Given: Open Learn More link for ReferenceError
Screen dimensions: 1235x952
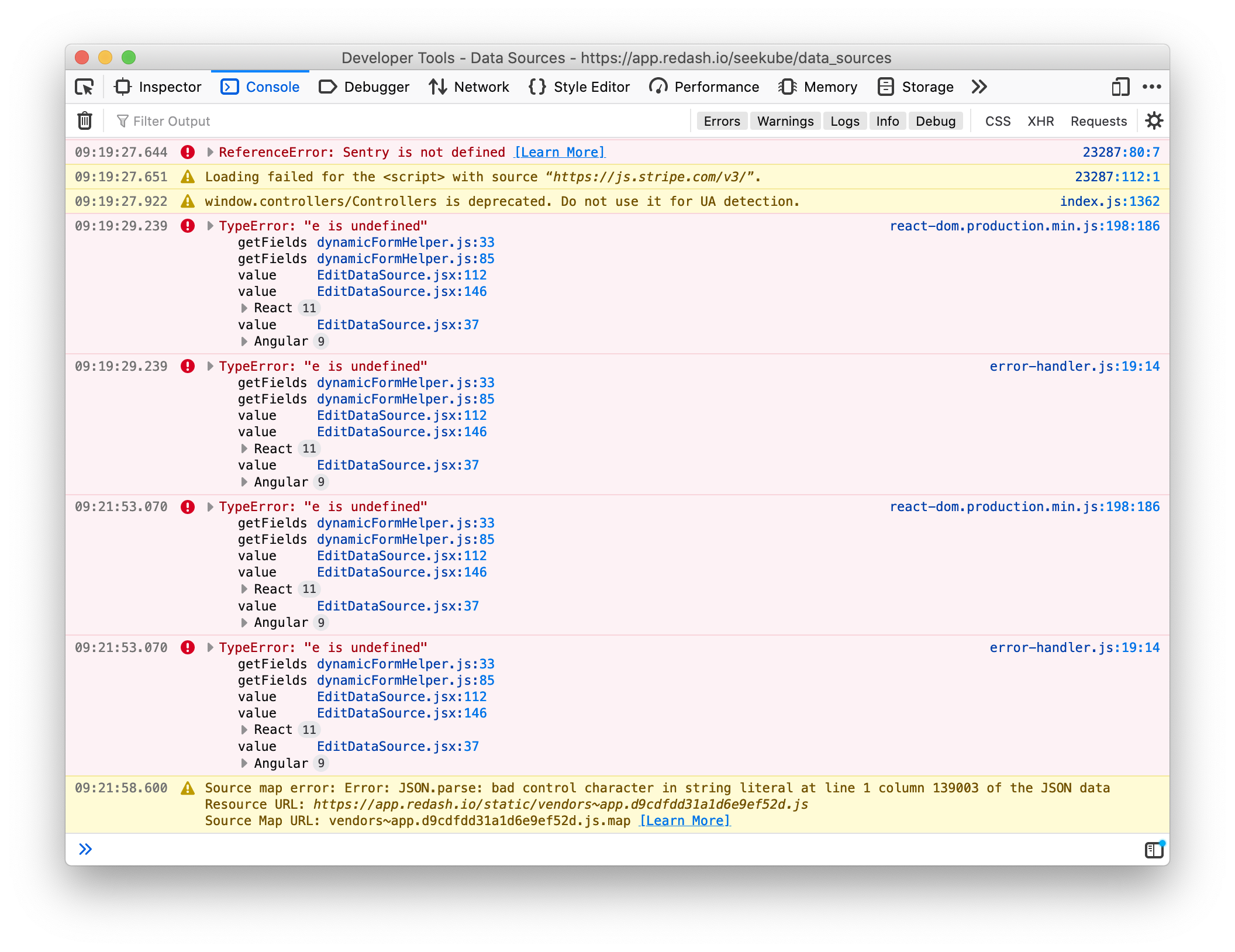Looking at the screenshot, I should click(x=560, y=152).
